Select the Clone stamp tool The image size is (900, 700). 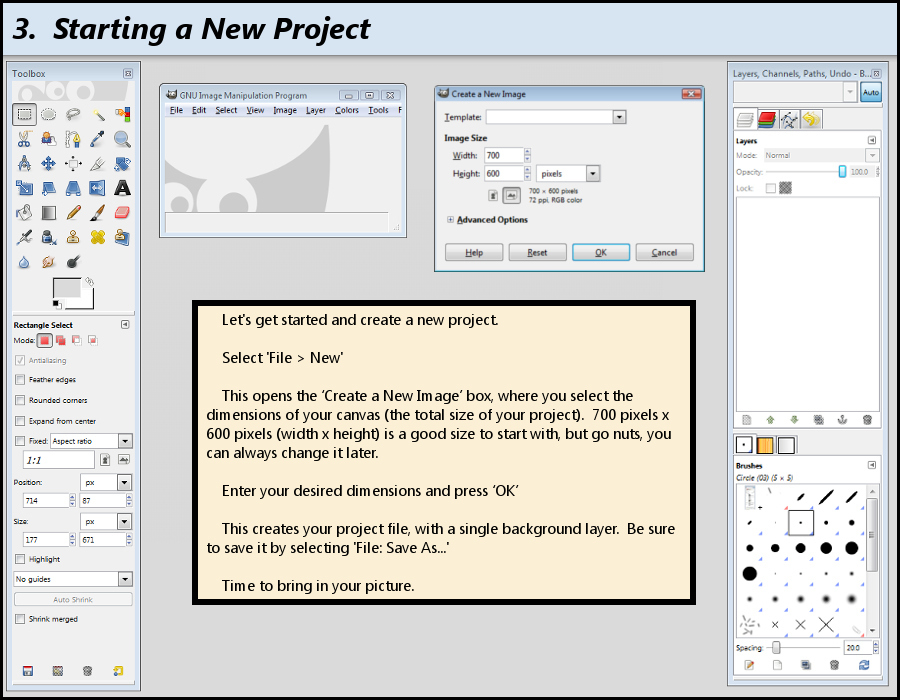pos(74,235)
